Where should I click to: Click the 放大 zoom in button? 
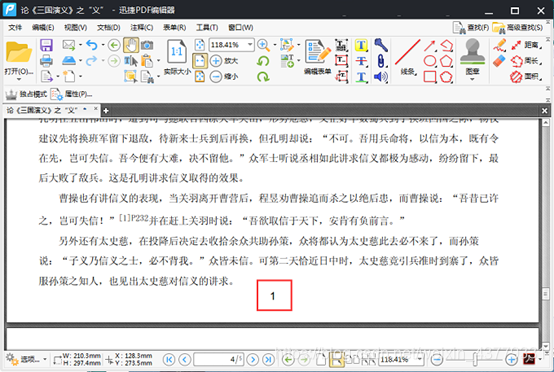click(224, 61)
